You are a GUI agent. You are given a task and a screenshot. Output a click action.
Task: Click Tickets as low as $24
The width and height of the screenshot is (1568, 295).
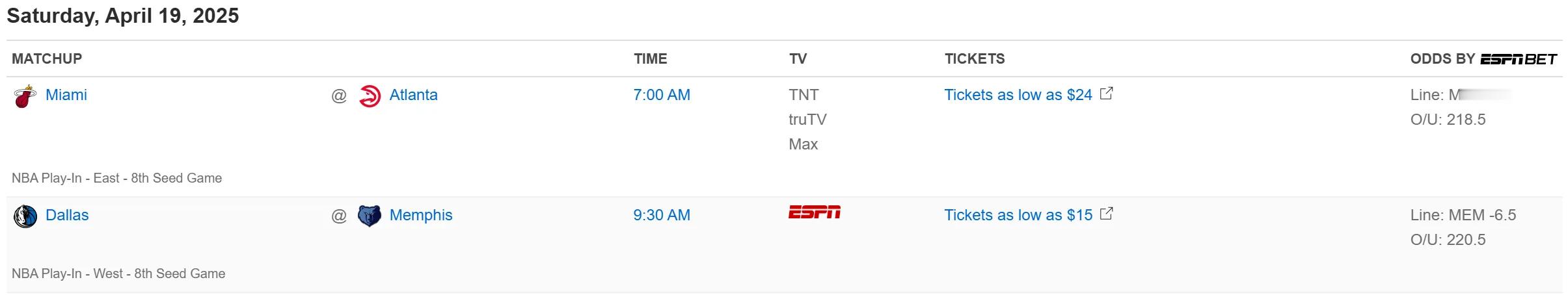[1018, 95]
